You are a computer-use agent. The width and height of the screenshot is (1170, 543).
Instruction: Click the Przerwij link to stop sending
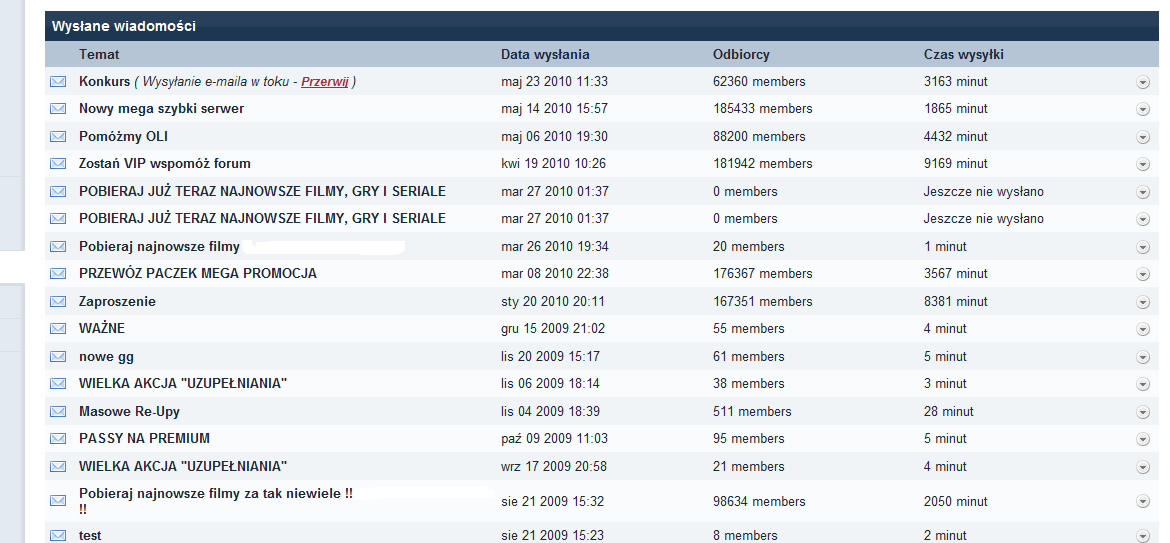click(x=325, y=82)
